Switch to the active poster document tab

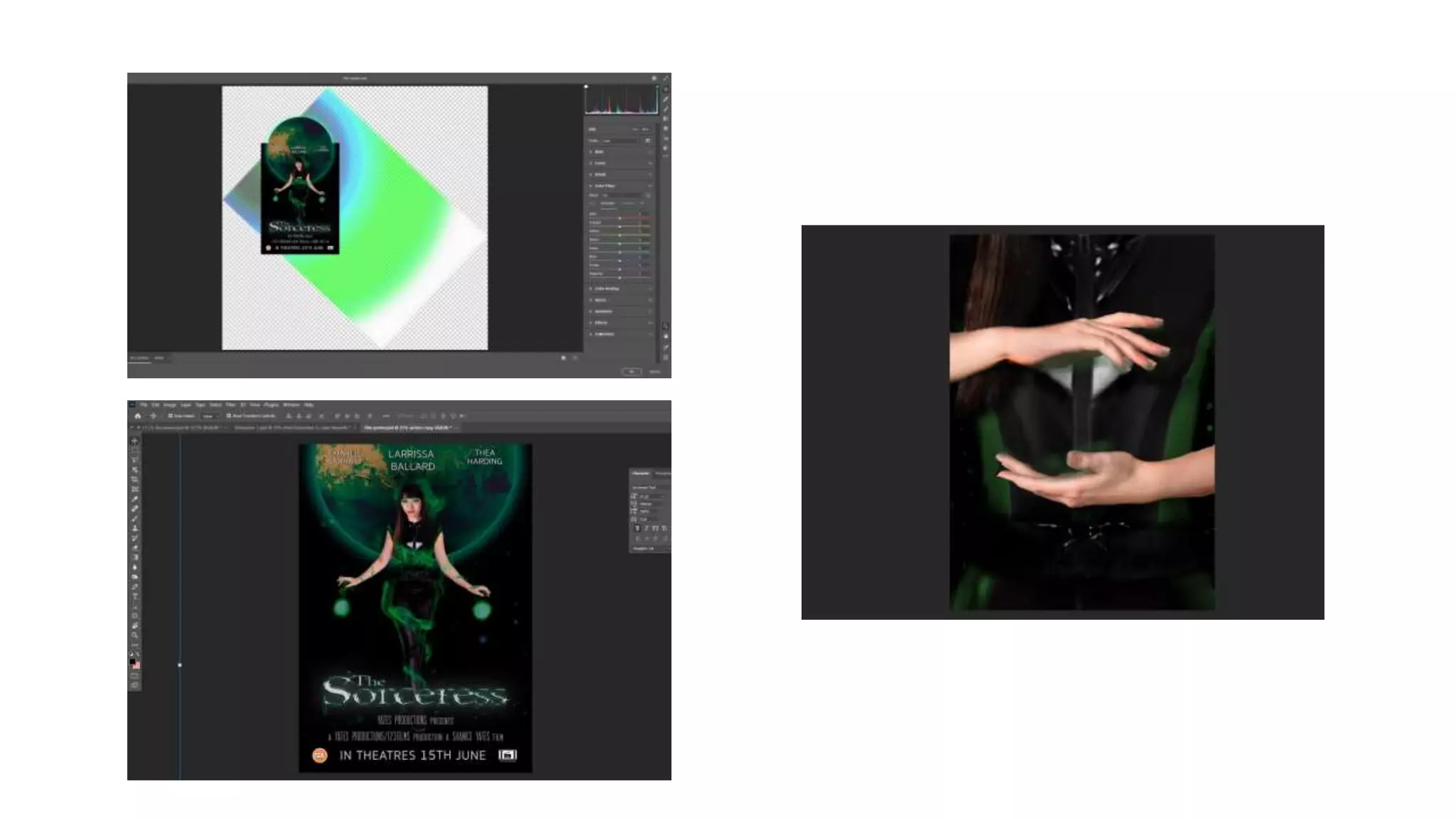pos(407,428)
